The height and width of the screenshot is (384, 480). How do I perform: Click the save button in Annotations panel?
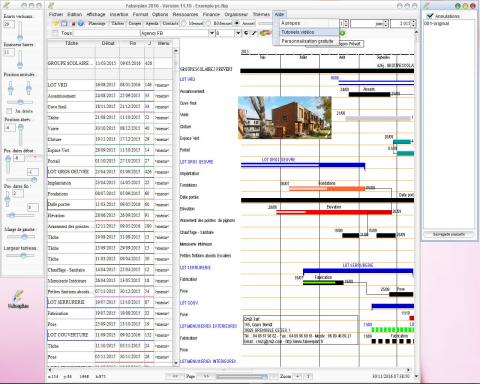pyautogui.click(x=449, y=234)
